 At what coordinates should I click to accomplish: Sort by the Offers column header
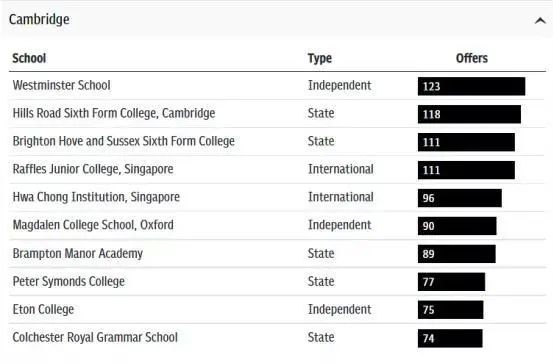point(472,58)
